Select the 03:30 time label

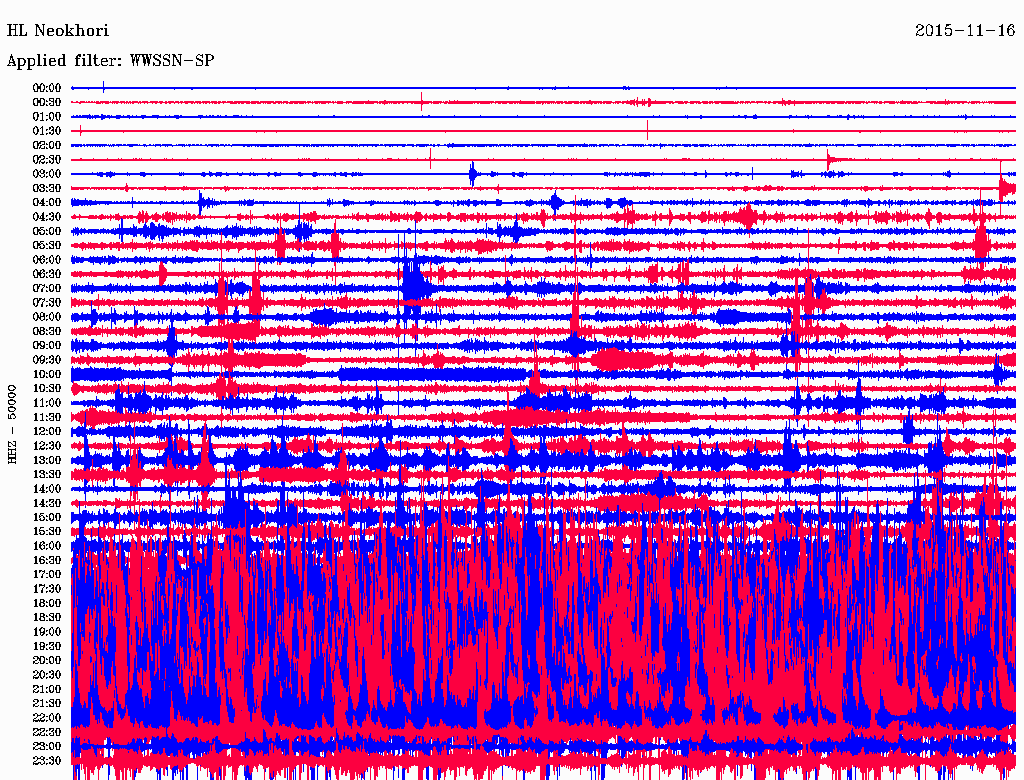(x=47, y=189)
